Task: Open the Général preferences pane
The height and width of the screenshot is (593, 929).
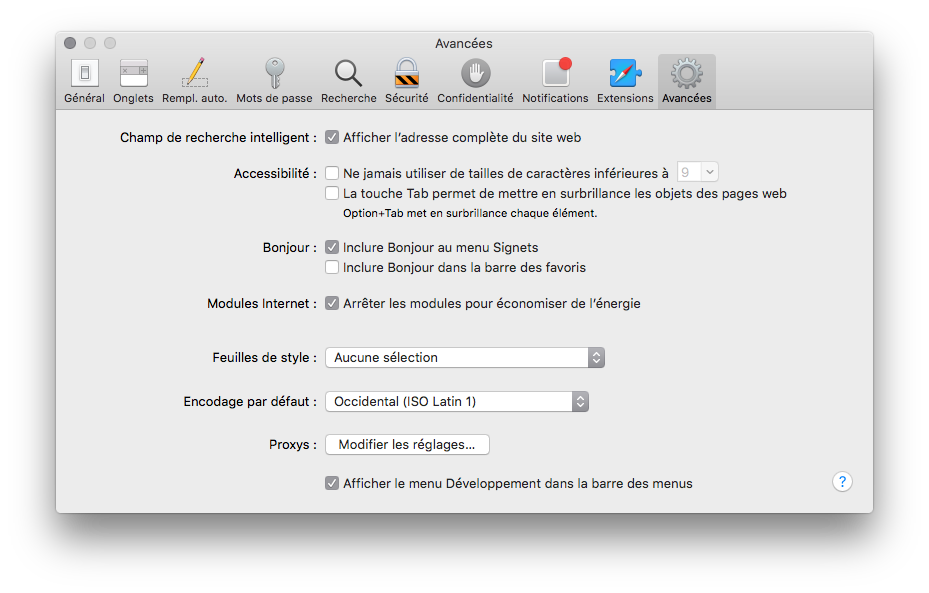Action: [x=84, y=81]
